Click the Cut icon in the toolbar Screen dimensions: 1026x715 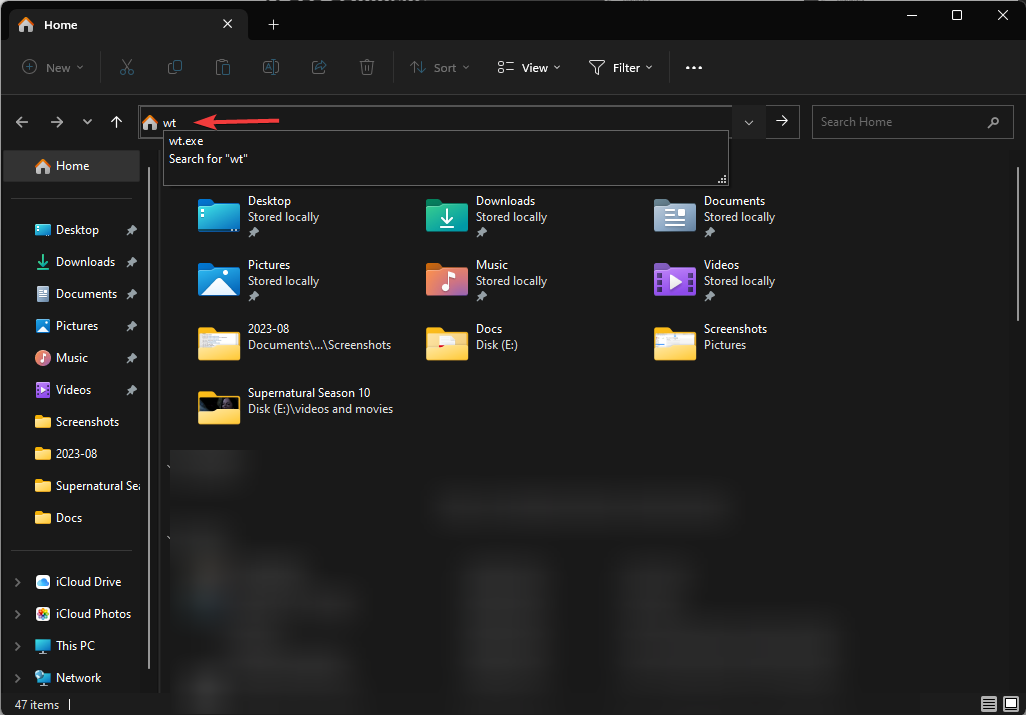(x=127, y=67)
